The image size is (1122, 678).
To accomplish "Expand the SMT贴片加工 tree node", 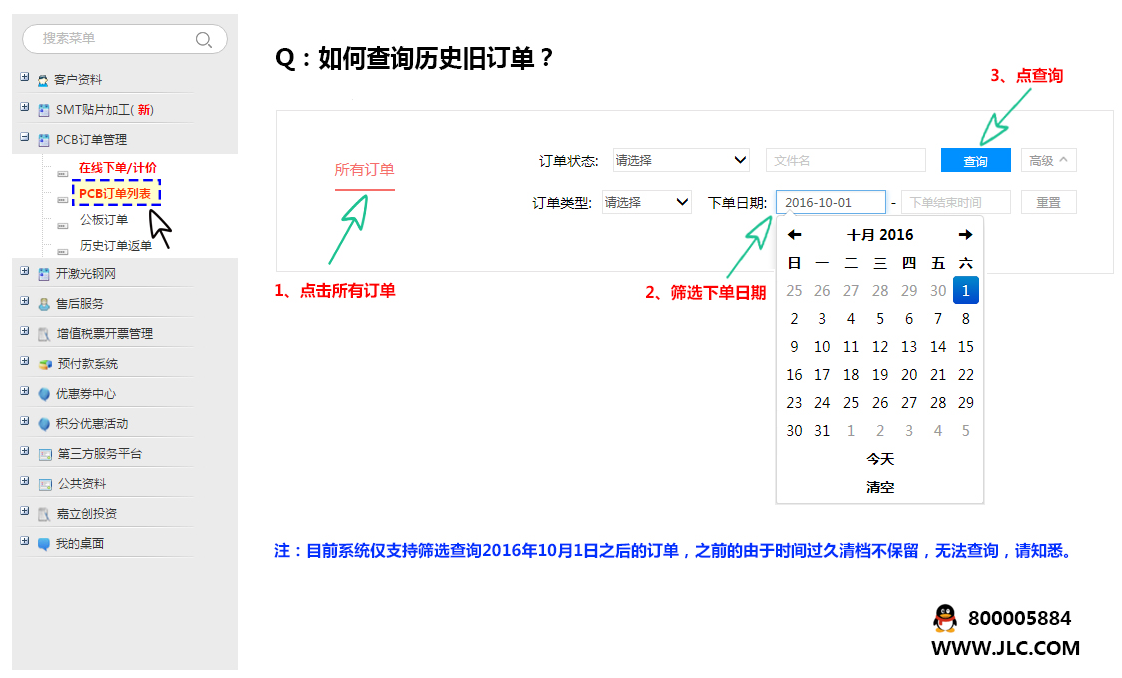I will click(x=25, y=108).
